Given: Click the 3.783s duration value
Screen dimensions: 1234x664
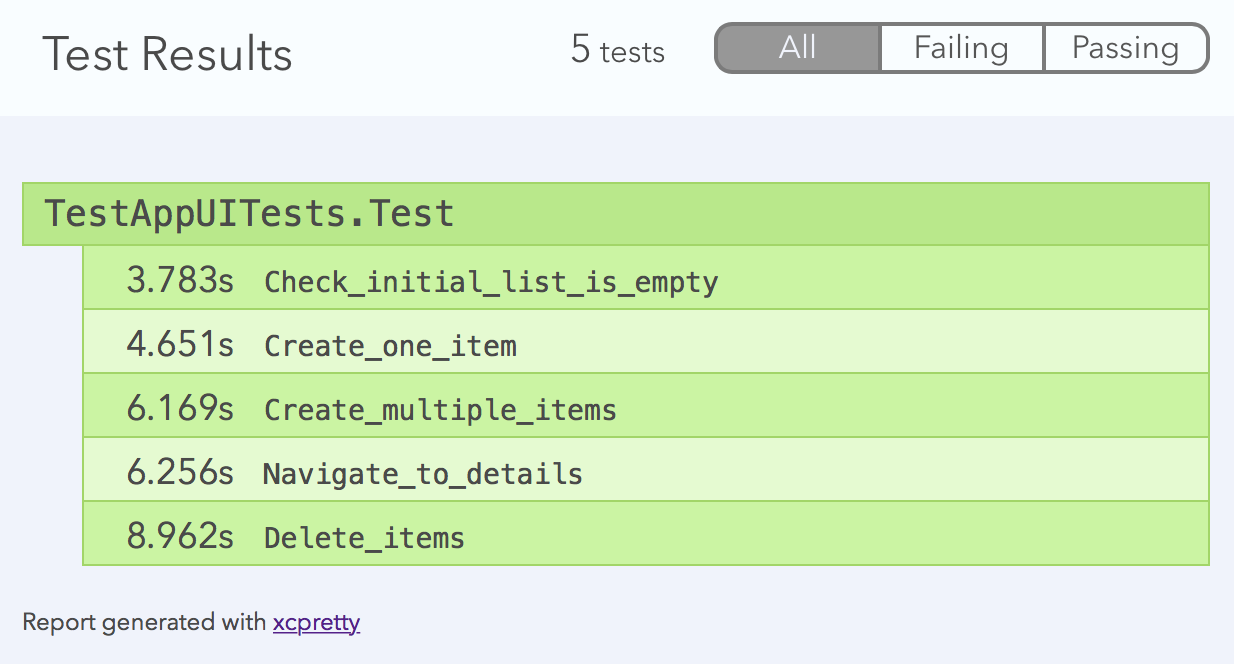Looking at the screenshot, I should click(x=180, y=281).
